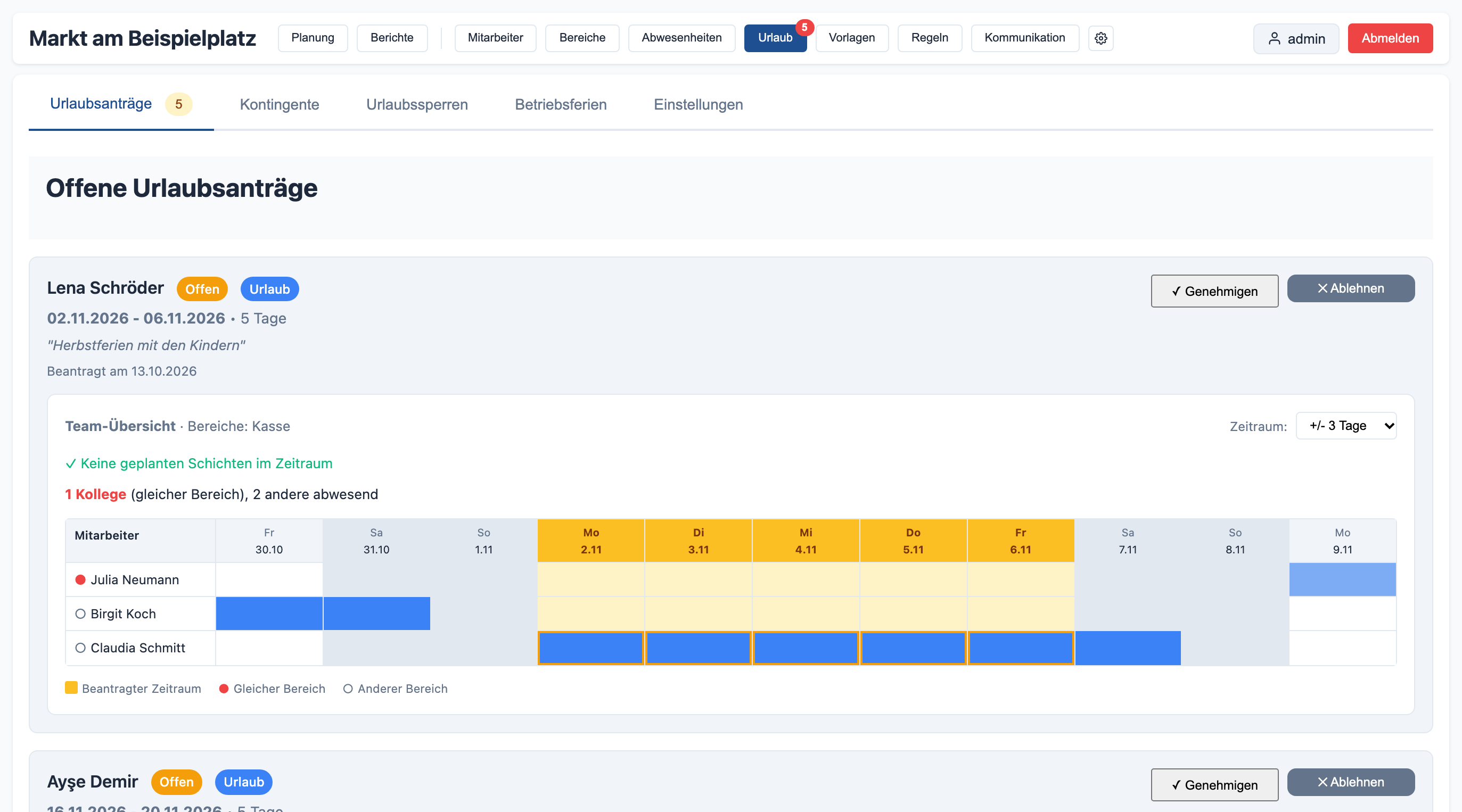
Task: Open the Betriebsferien tab
Action: (561, 104)
